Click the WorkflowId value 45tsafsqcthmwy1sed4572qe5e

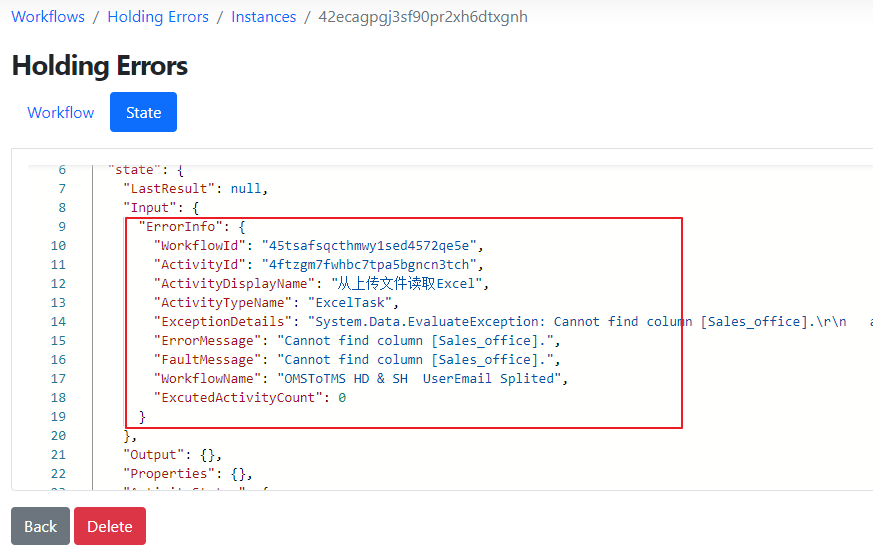(x=369, y=246)
